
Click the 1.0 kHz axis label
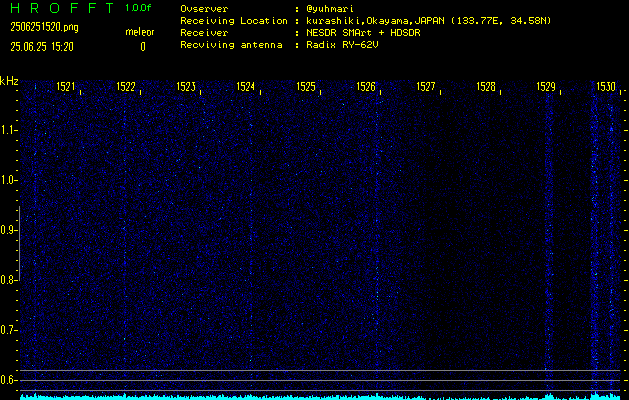tap(7, 181)
